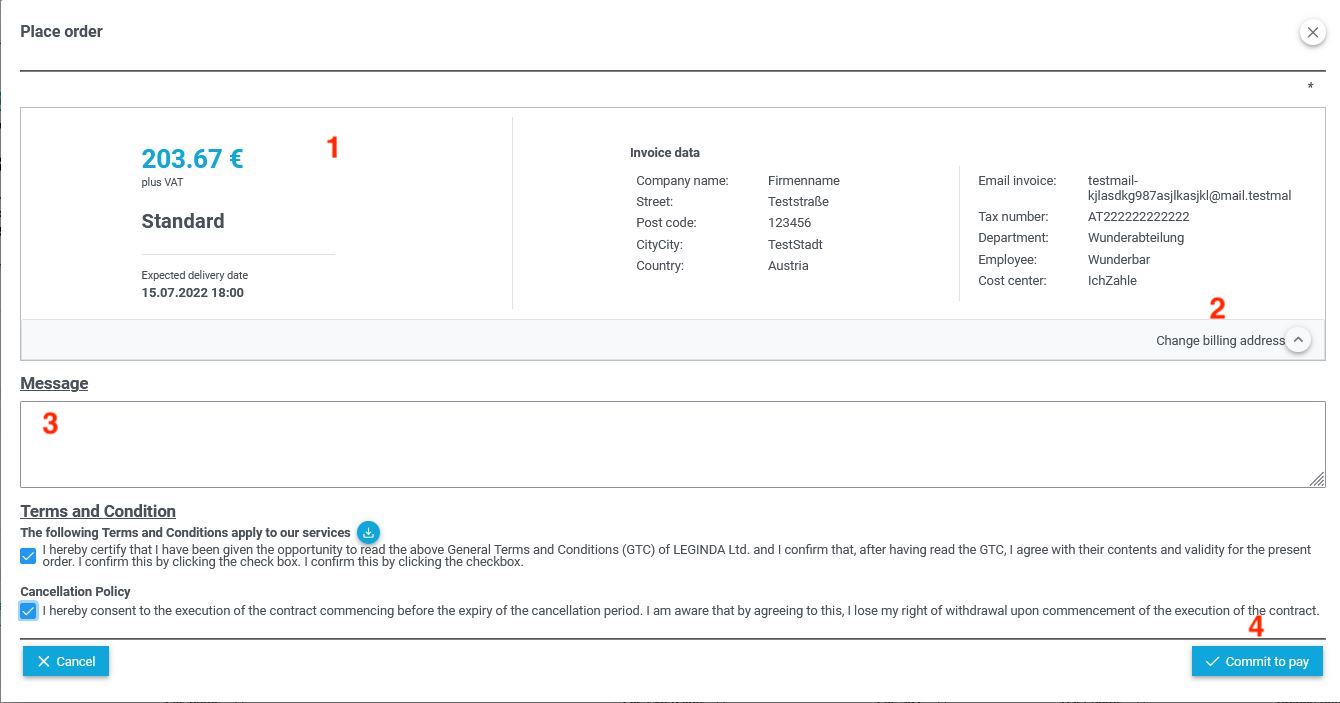Click the tax number AT222222222222

1138,217
